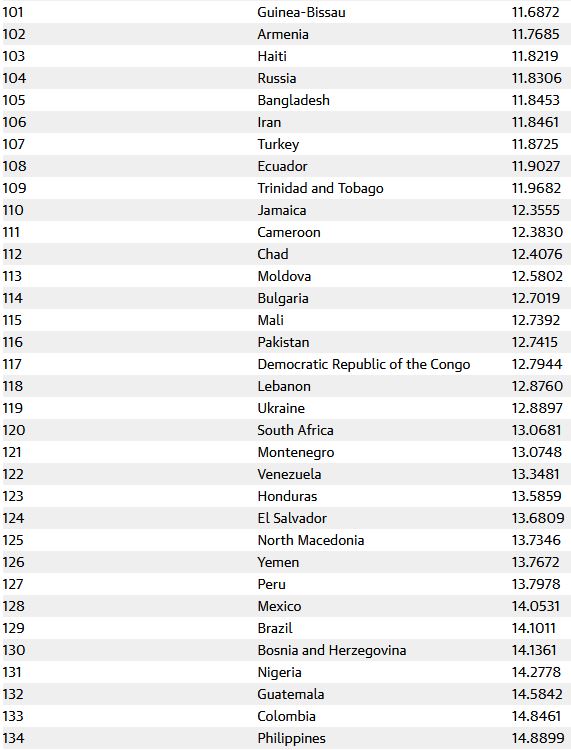The width and height of the screenshot is (571, 750).
Task: Select North Macedonia in the table
Action: click(311, 540)
